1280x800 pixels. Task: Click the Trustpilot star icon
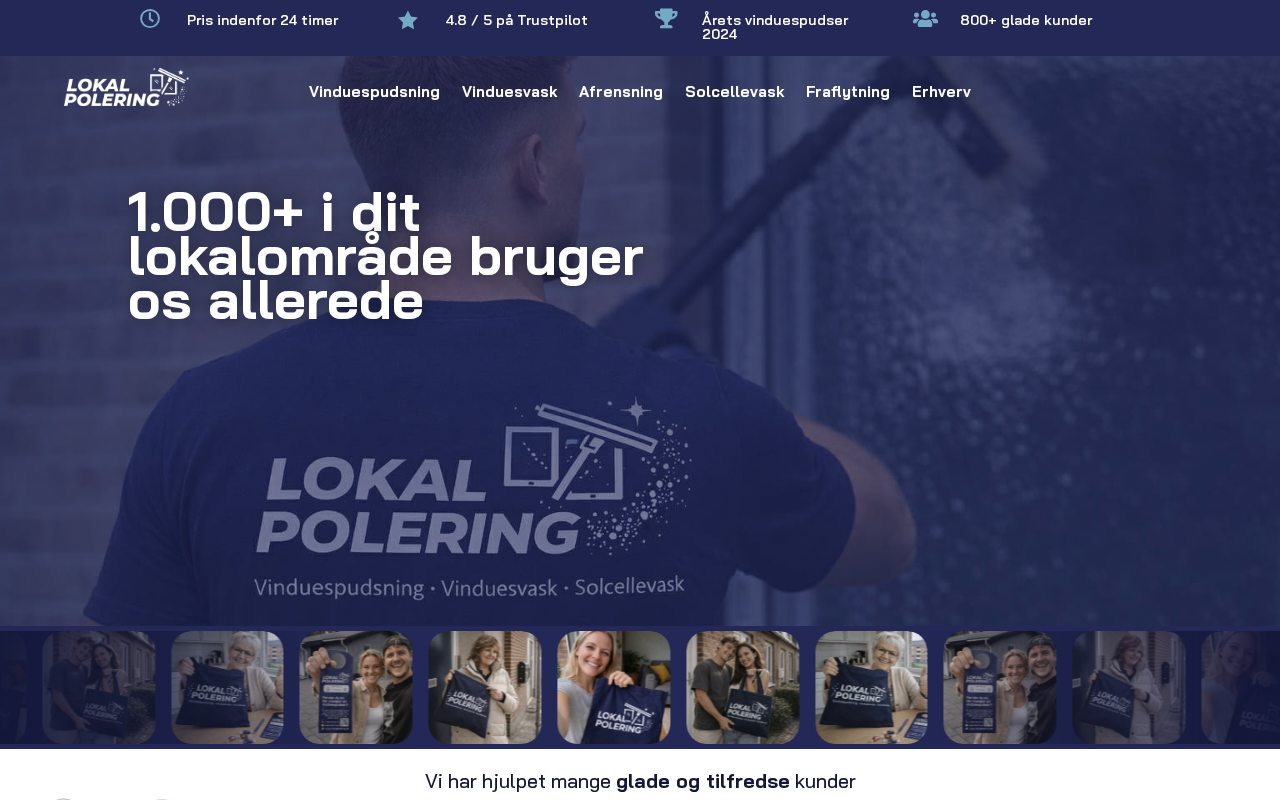point(408,20)
